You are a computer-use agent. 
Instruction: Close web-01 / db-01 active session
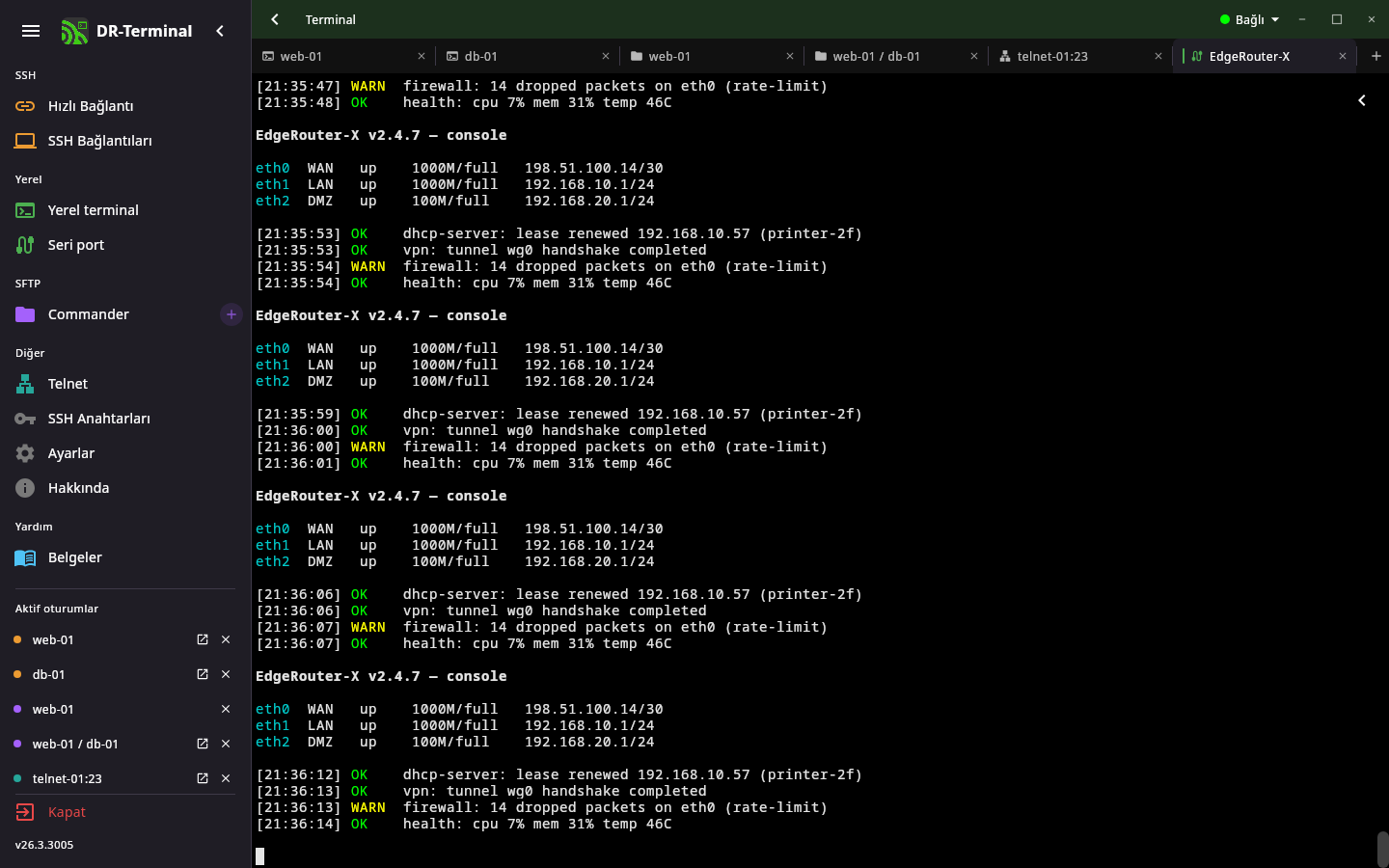point(226,744)
